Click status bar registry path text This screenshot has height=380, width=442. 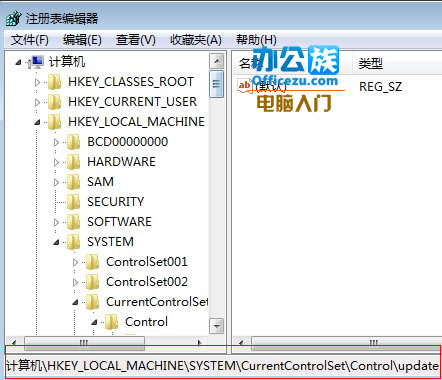click(223, 366)
